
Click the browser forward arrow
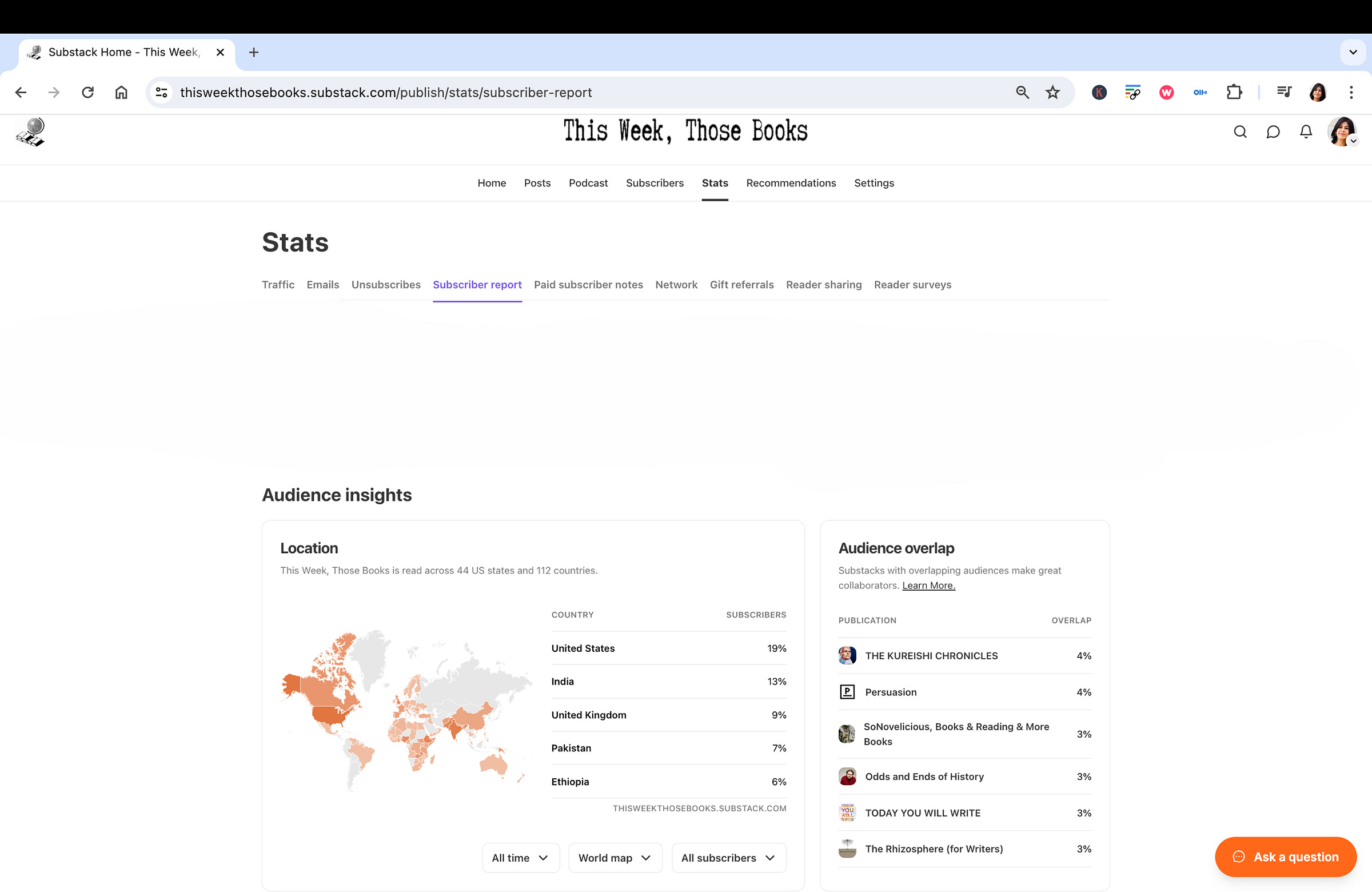[x=54, y=92]
